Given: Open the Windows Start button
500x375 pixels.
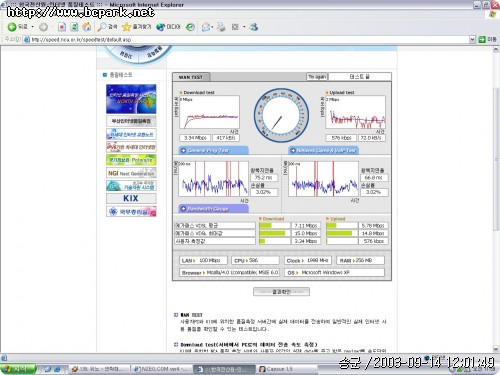Looking at the screenshot, I should point(18,369).
